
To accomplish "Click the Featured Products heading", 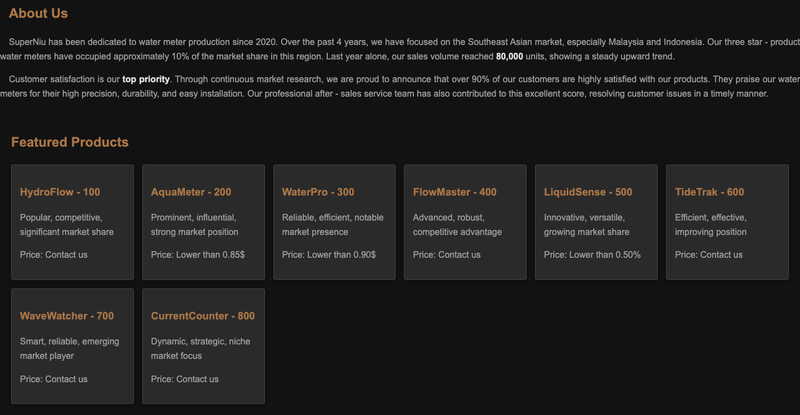I will 70,142.
